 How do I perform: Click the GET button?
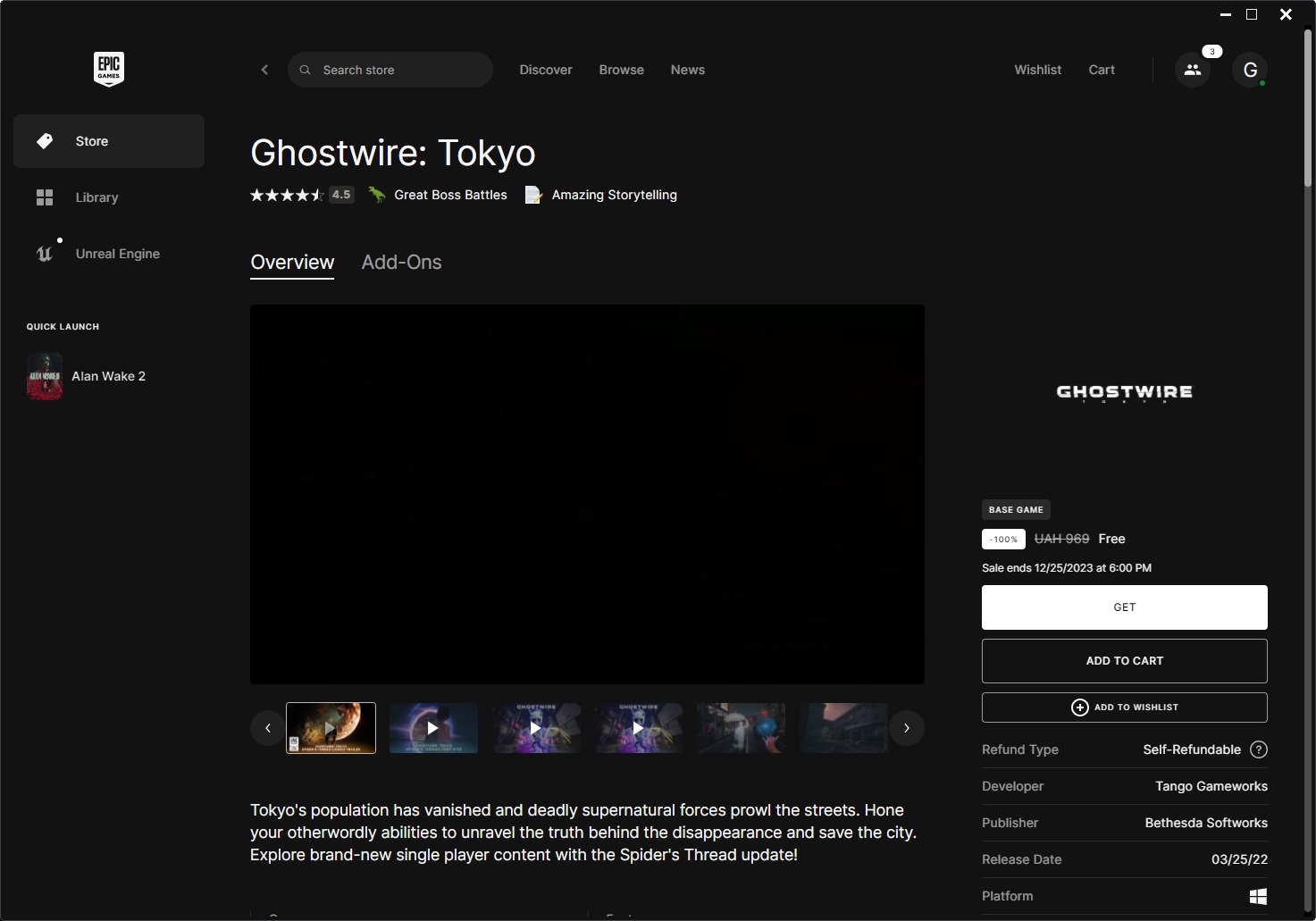click(1125, 607)
